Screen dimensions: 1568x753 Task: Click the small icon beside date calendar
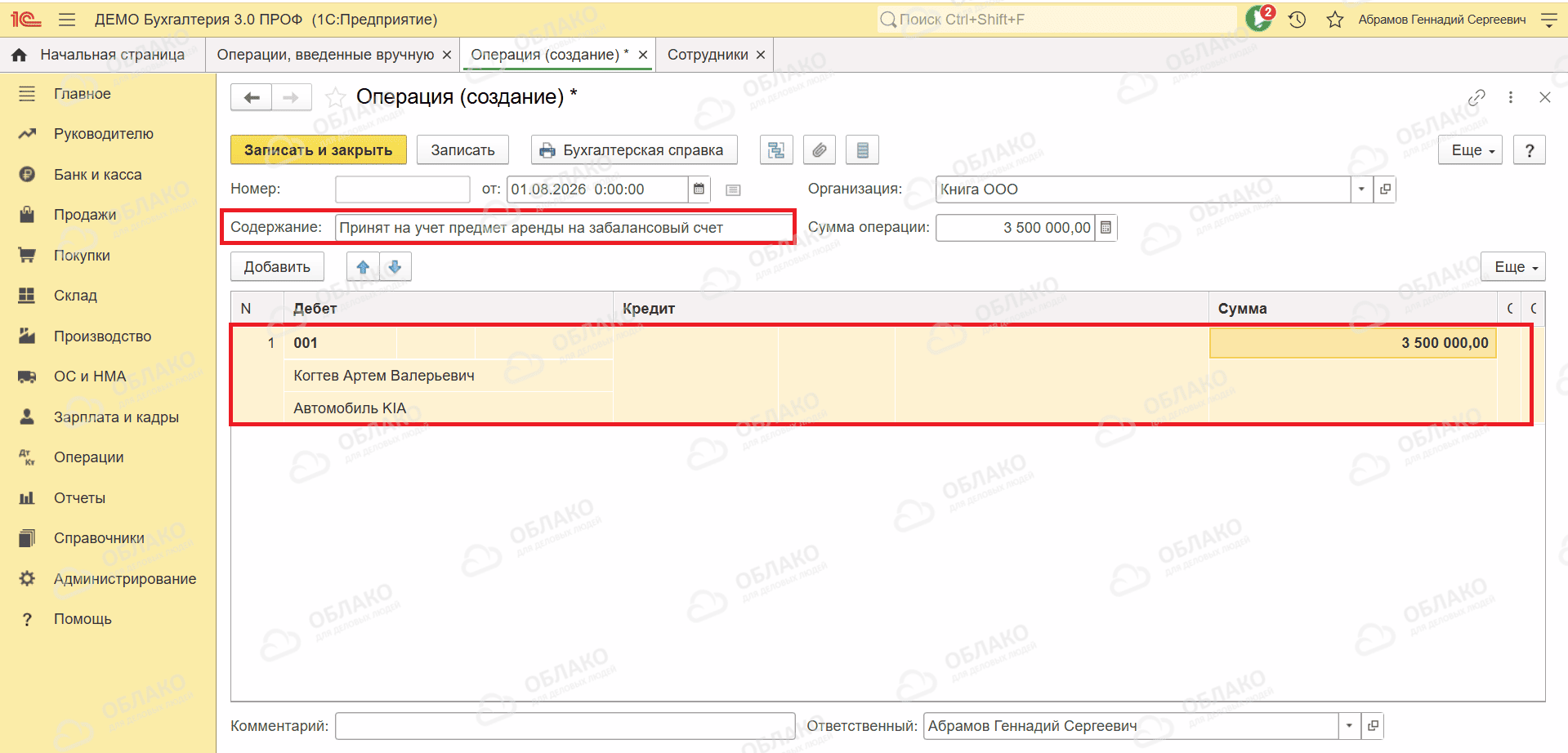[x=733, y=190]
